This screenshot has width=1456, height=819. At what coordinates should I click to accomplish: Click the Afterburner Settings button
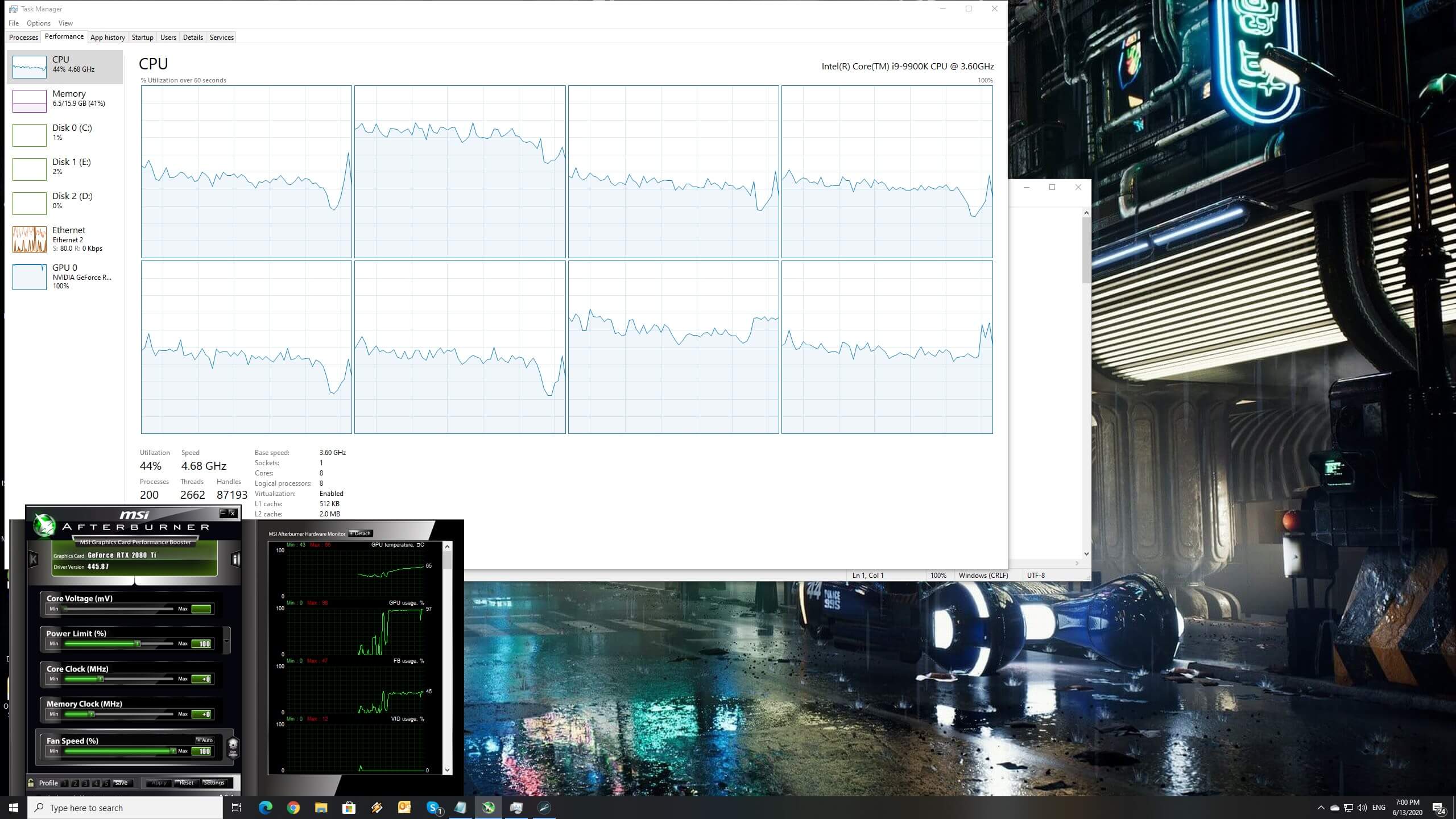[214, 783]
